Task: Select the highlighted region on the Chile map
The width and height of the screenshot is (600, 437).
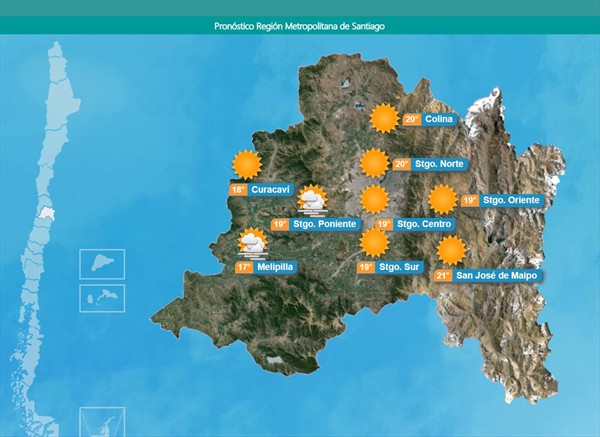Action: pyautogui.click(x=45, y=215)
